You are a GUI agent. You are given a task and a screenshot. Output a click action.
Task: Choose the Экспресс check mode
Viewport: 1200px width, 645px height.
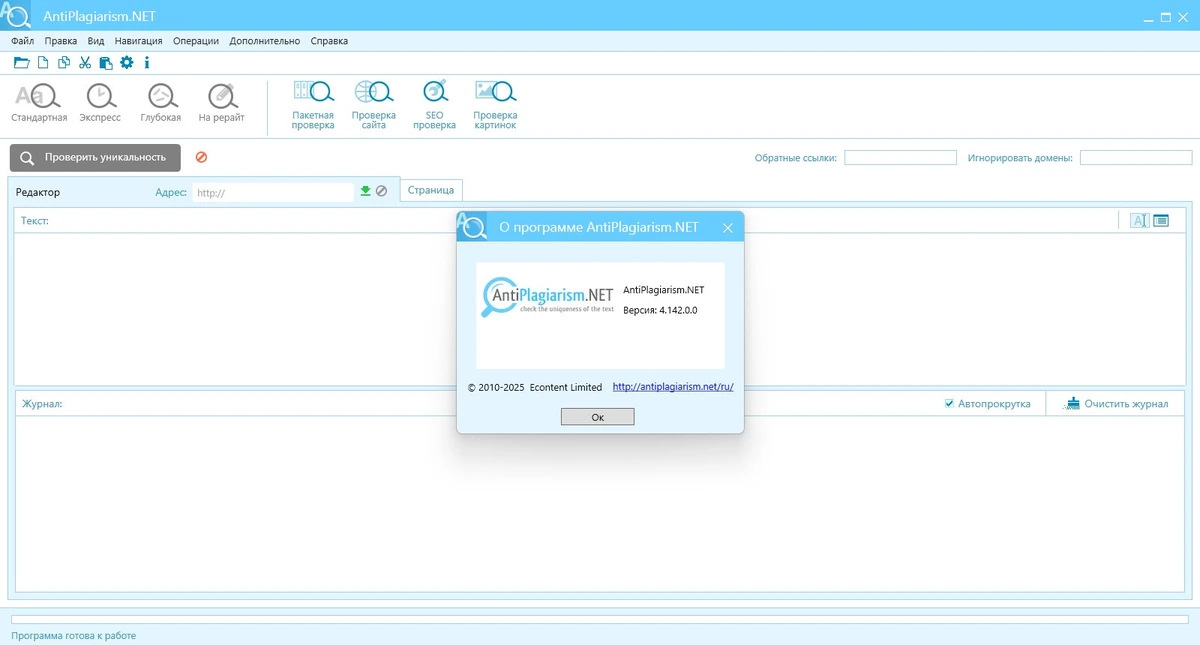(x=100, y=103)
